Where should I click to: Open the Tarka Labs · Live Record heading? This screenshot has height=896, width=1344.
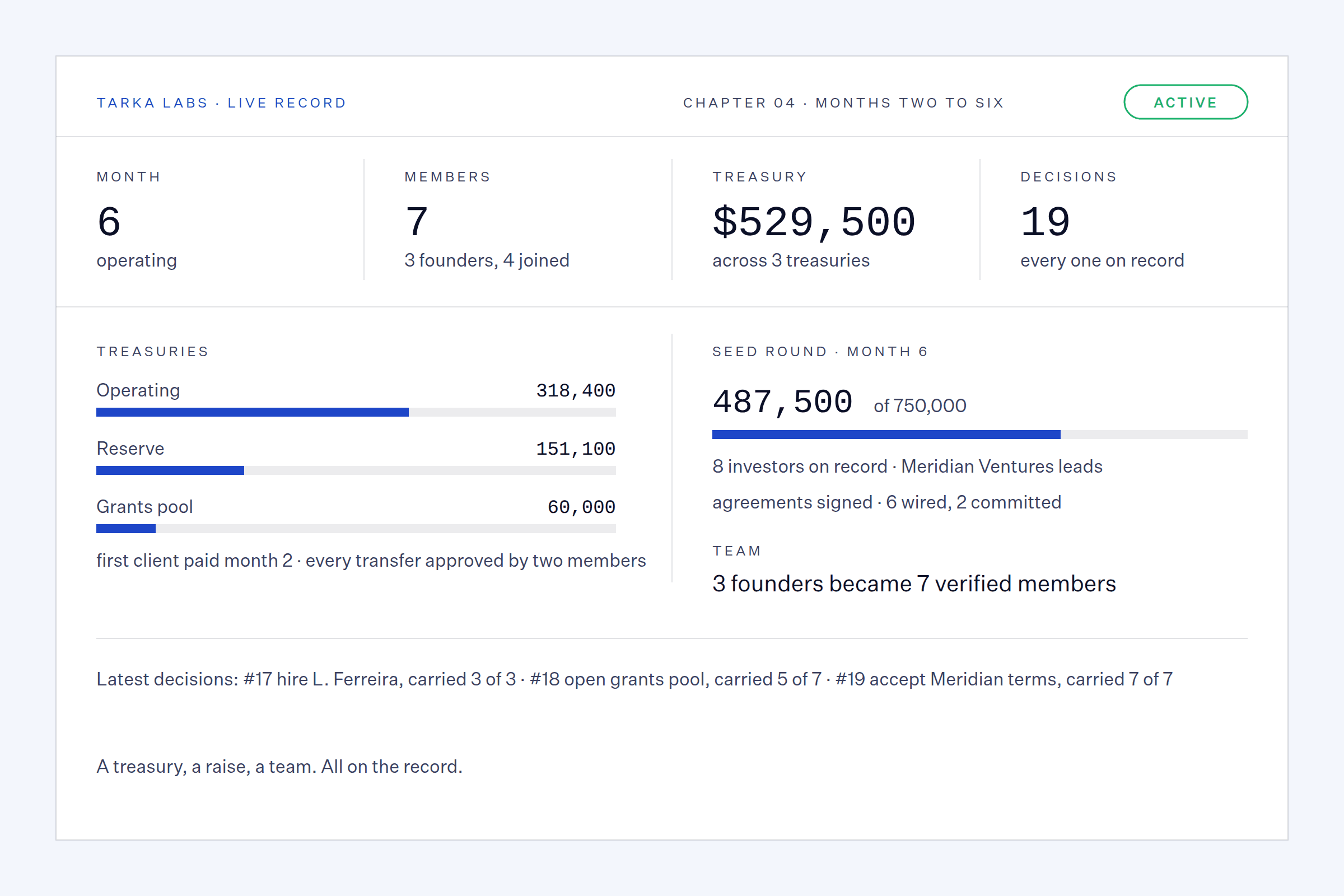[x=222, y=103]
